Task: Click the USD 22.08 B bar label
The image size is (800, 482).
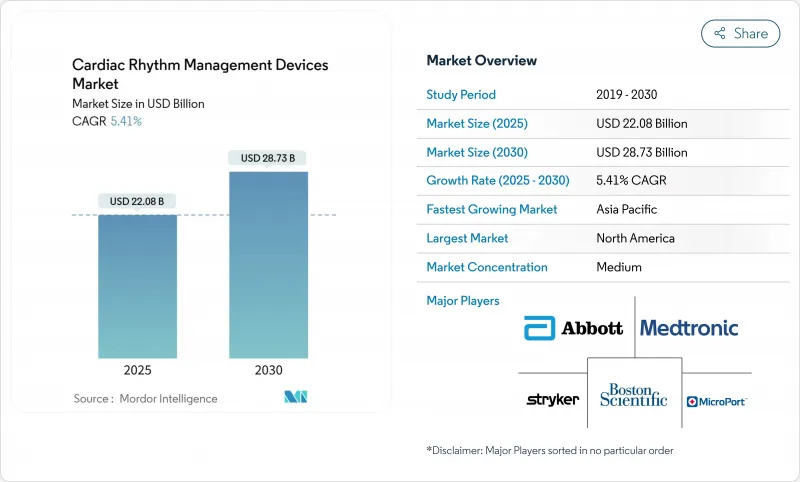Action: click(137, 202)
